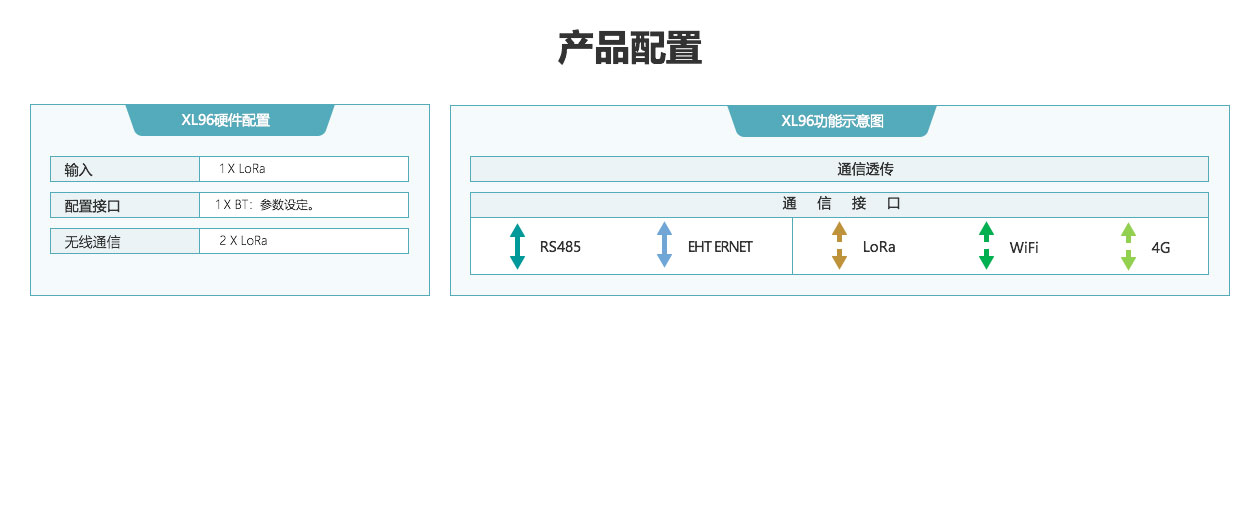
Task: Click the 输入 row label
Action: (x=79, y=170)
